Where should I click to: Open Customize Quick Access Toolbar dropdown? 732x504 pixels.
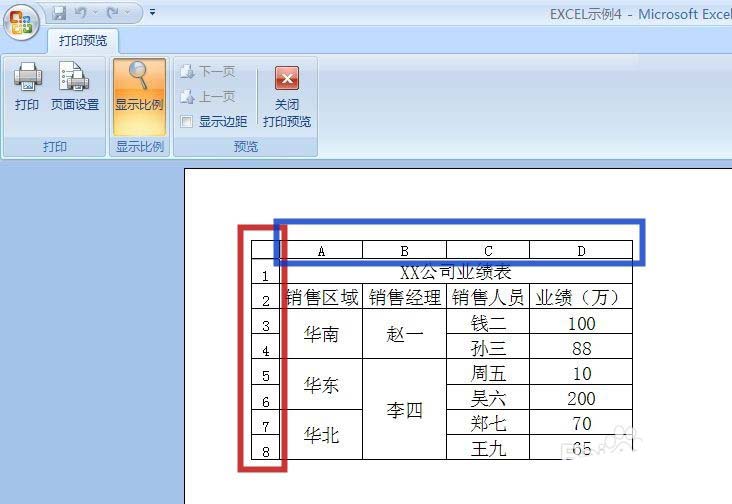[152, 13]
